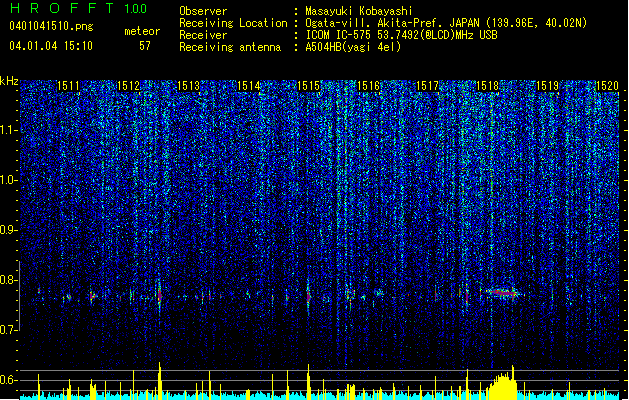Click the Receiver label
This screenshot has height=400, width=629.
[x=203, y=35]
